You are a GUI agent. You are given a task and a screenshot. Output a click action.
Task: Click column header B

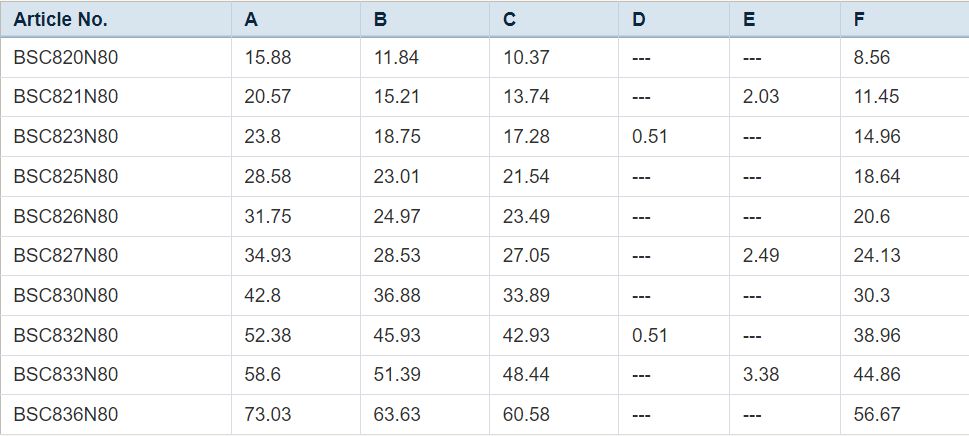[x=380, y=19]
